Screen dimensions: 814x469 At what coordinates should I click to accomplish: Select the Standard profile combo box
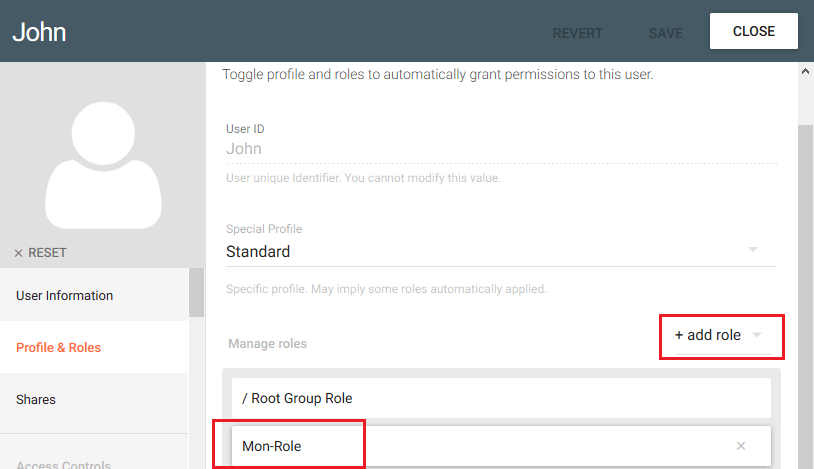[x=501, y=251]
